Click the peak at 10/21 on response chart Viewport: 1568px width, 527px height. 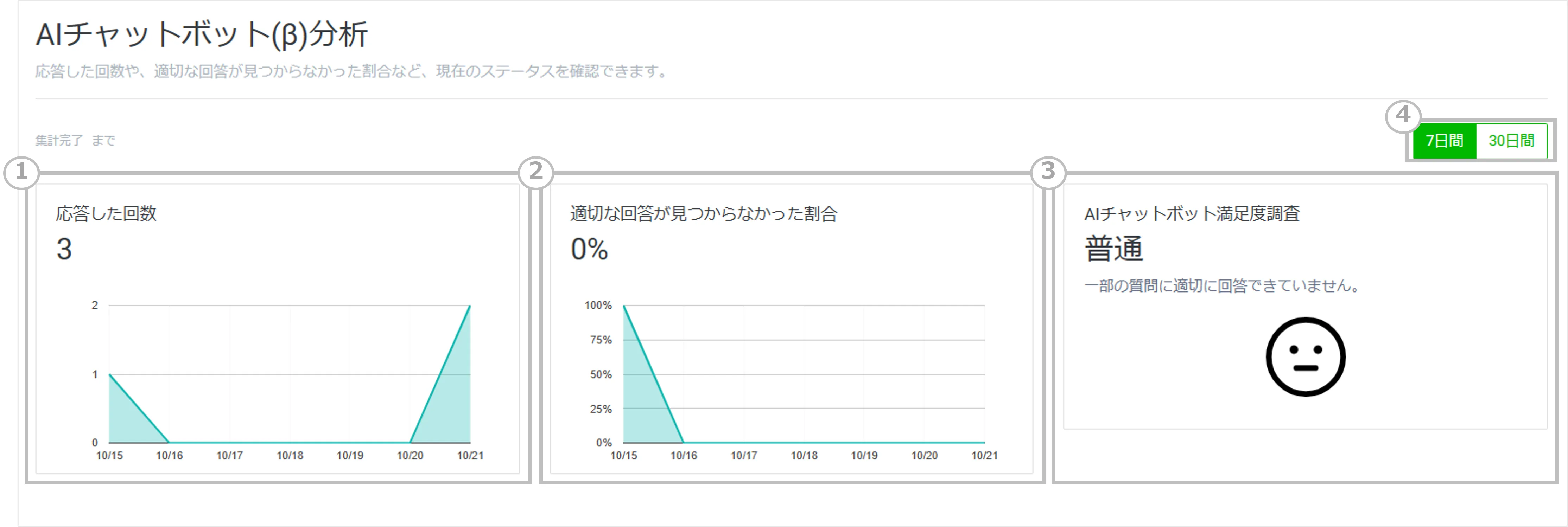tap(470, 306)
